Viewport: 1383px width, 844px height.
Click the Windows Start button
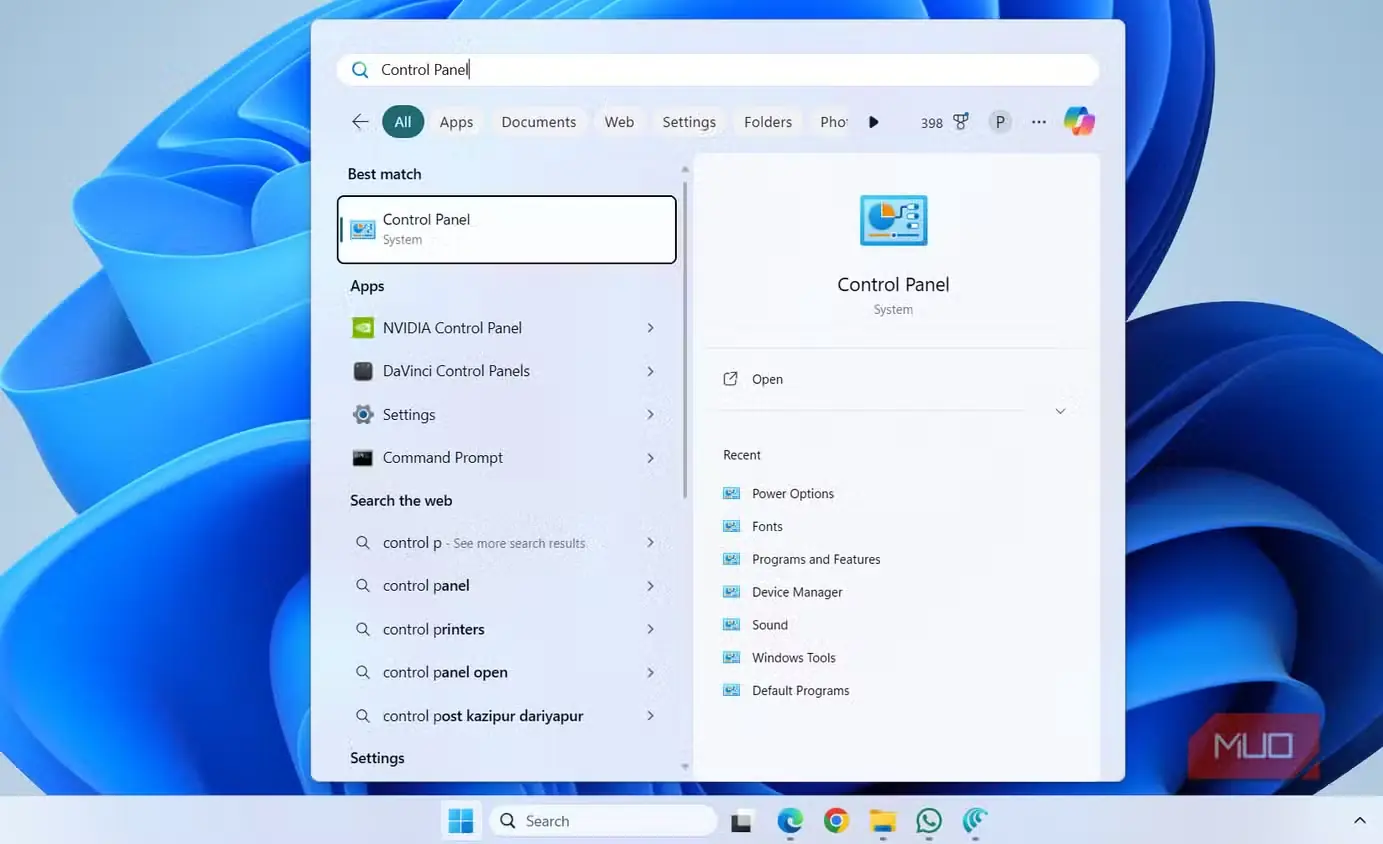461,821
